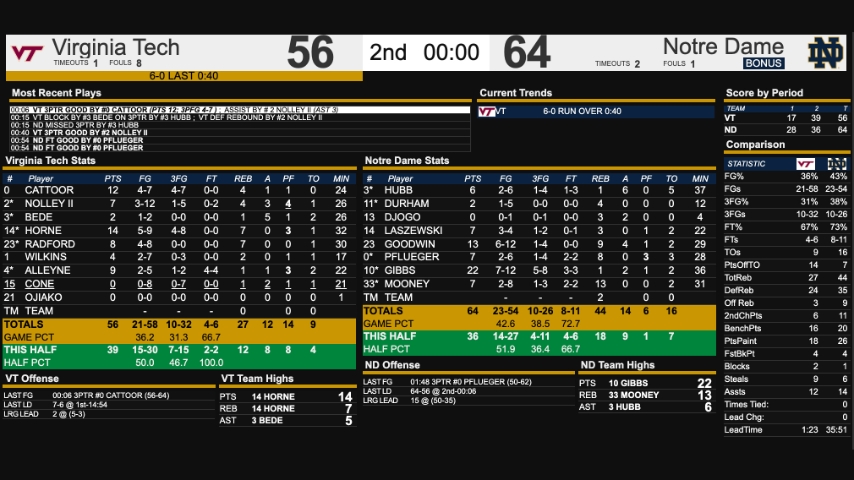Viewport: 854px width, 480px height.
Task: Click the STATISTIC header in Comparison table
Action: [x=746, y=163]
